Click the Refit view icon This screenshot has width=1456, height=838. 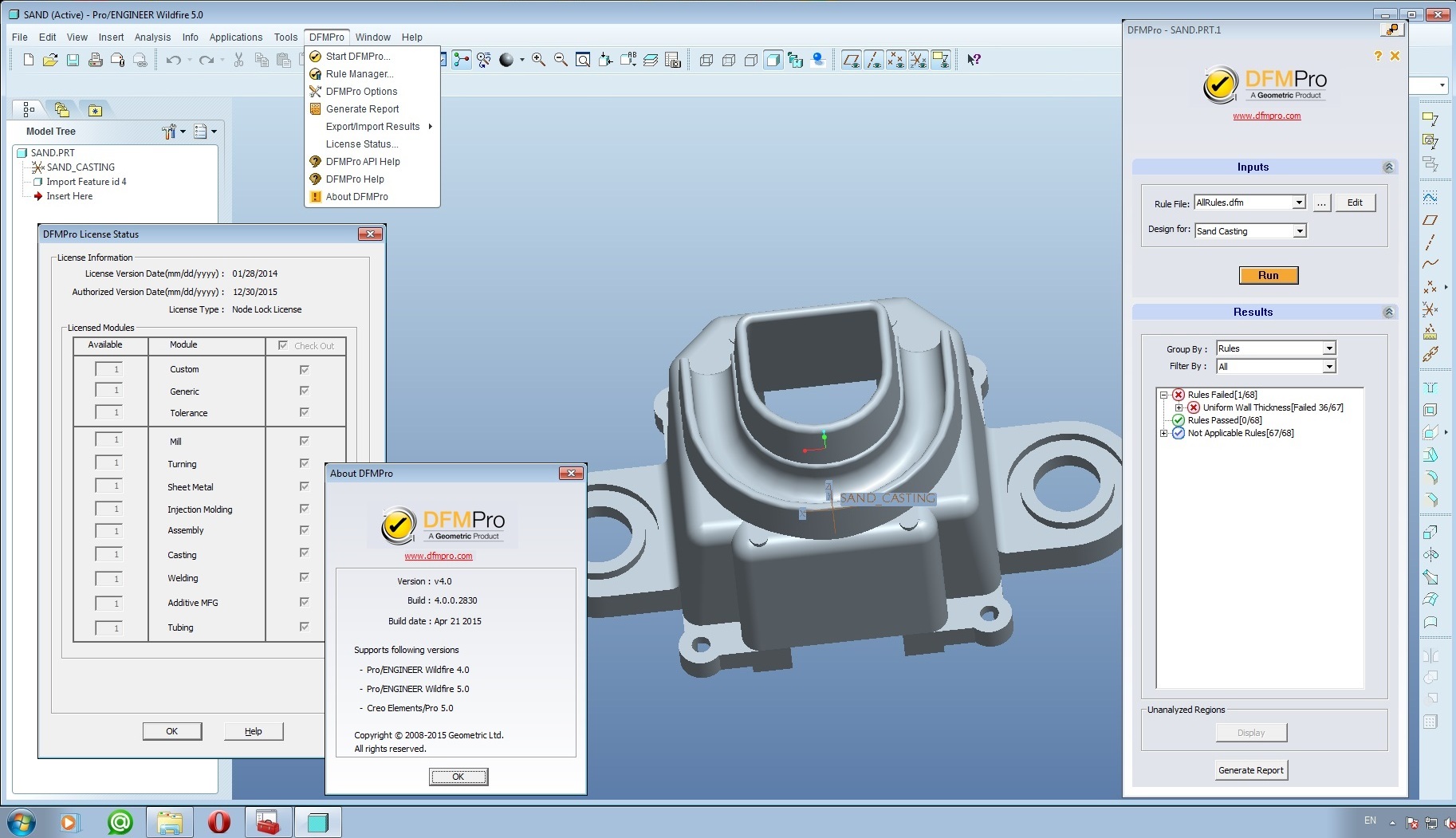coord(583,60)
